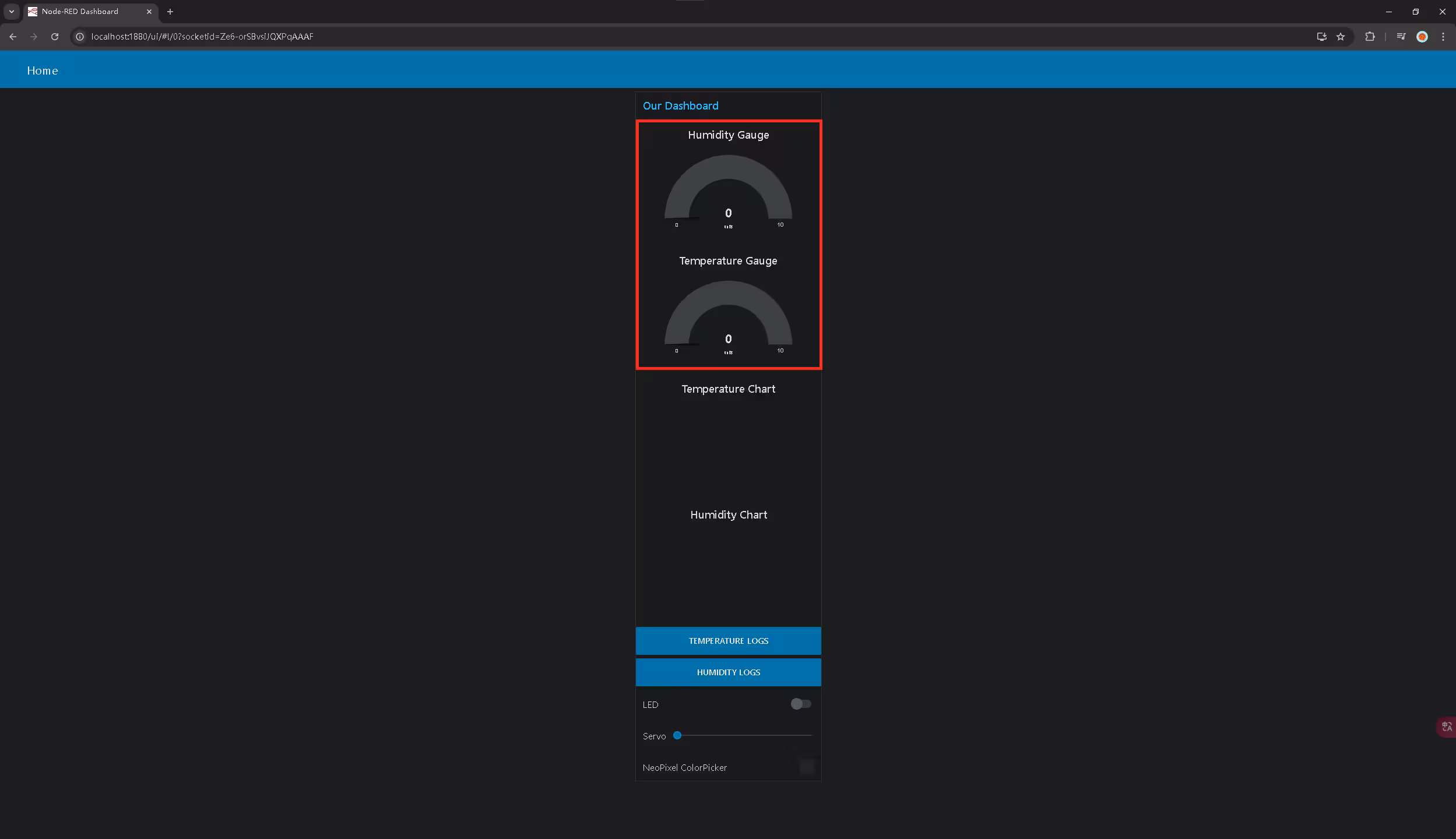Click the TEMPERATURE LOGS button
The image size is (1456, 839).
pyautogui.click(x=728, y=641)
